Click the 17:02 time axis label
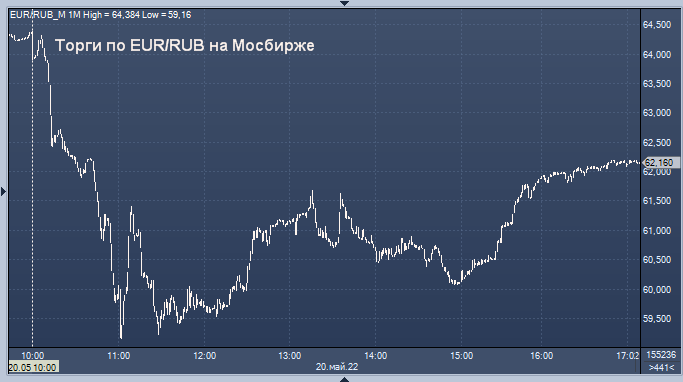The image size is (683, 382). 628,356
